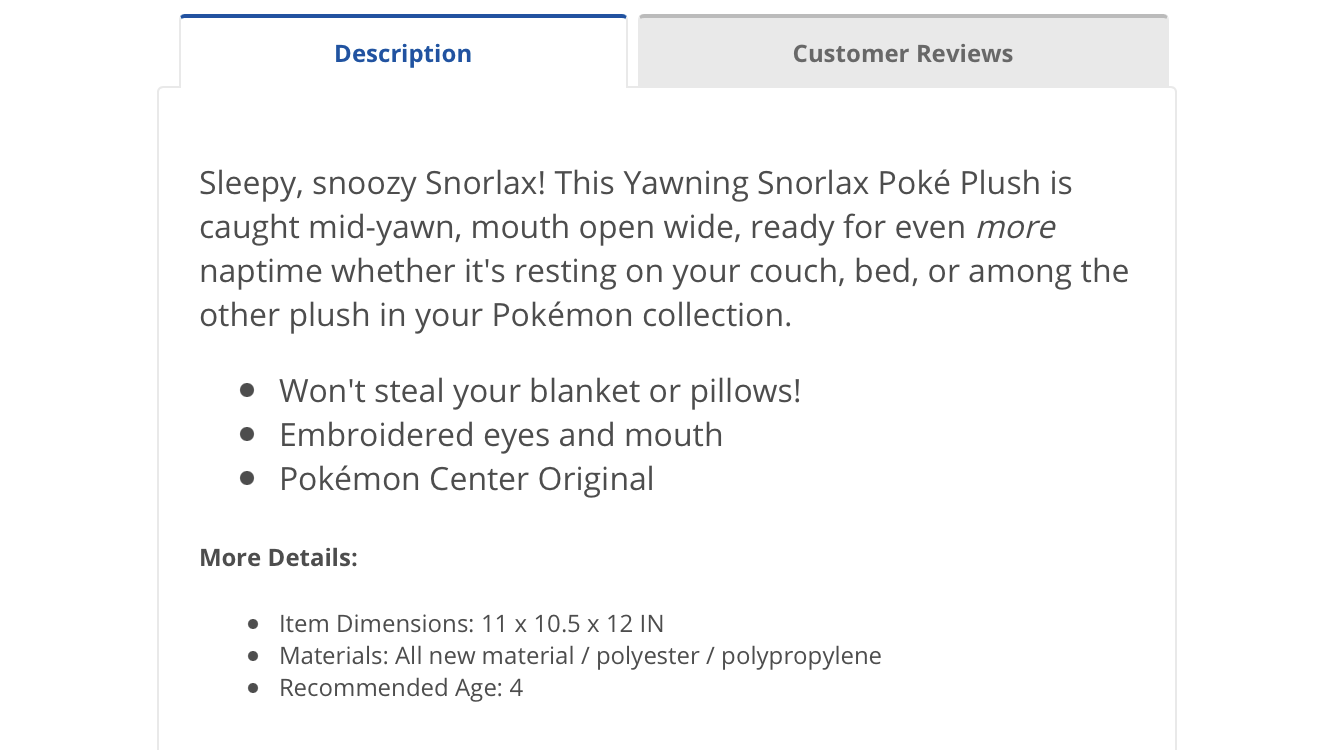Screen dimensions: 1334x750
Task: Click bullet dot beside Pokémon Center Original
Action: point(248,478)
